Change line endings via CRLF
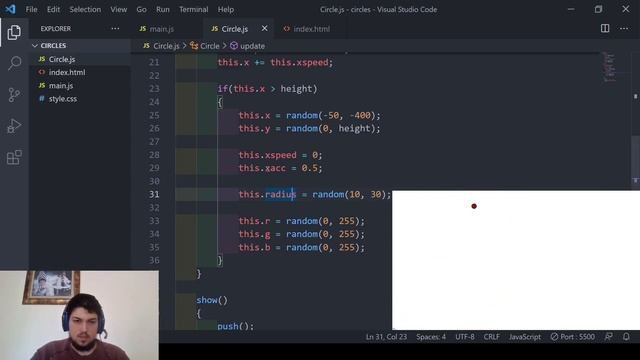Viewport: 640px width, 360px height. point(491,337)
